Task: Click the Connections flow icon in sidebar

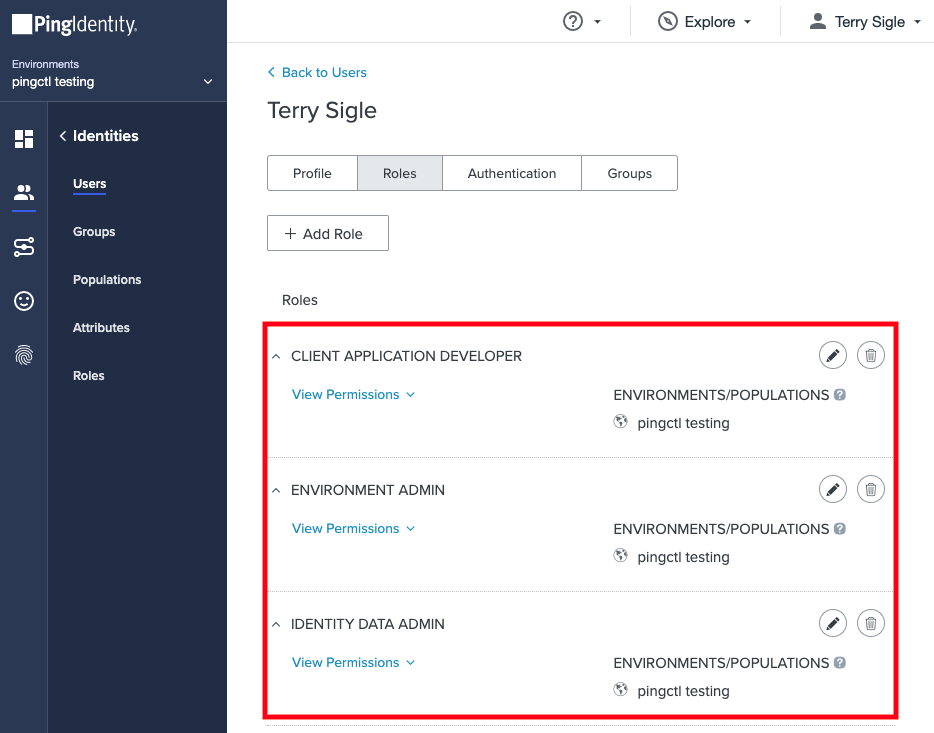Action: click(22, 247)
